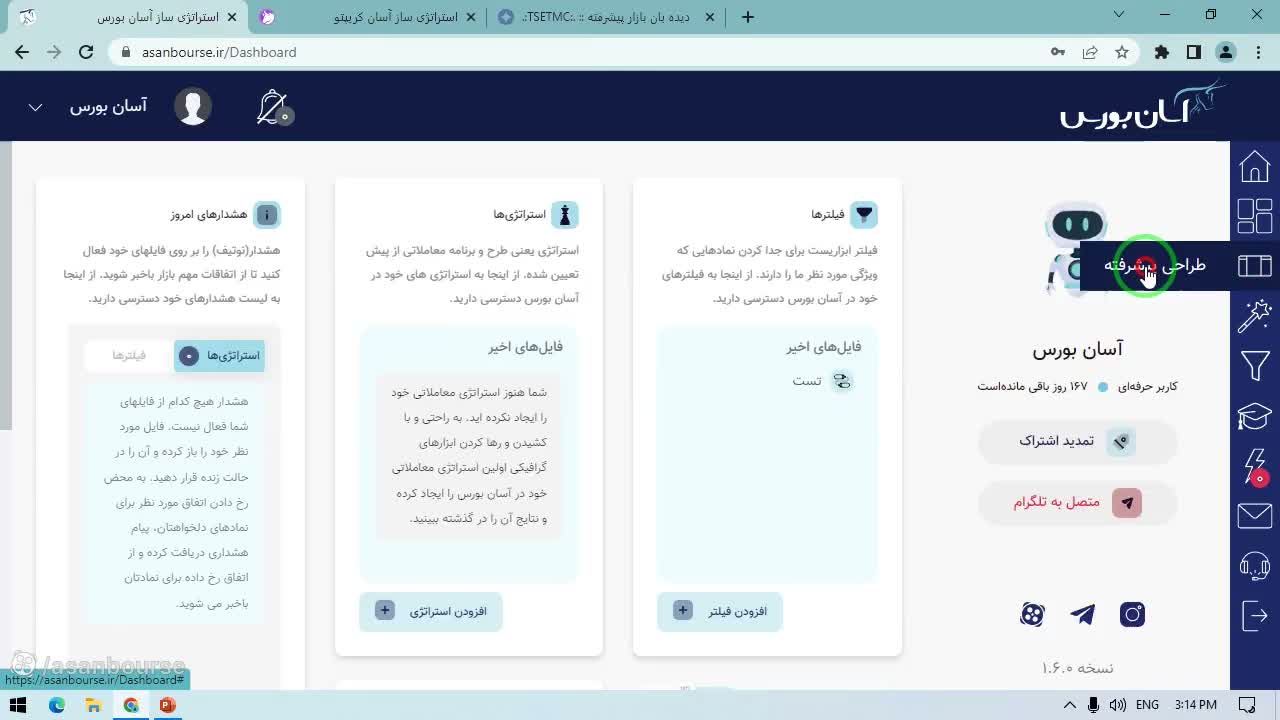Reload the page in browser

click(x=86, y=52)
